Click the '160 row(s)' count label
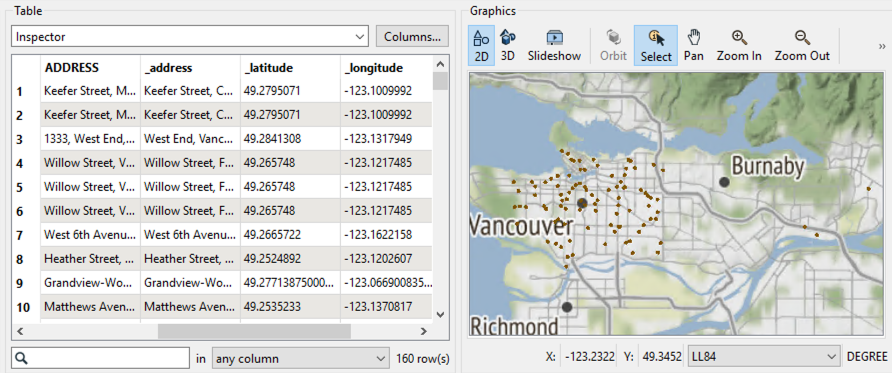 point(423,359)
